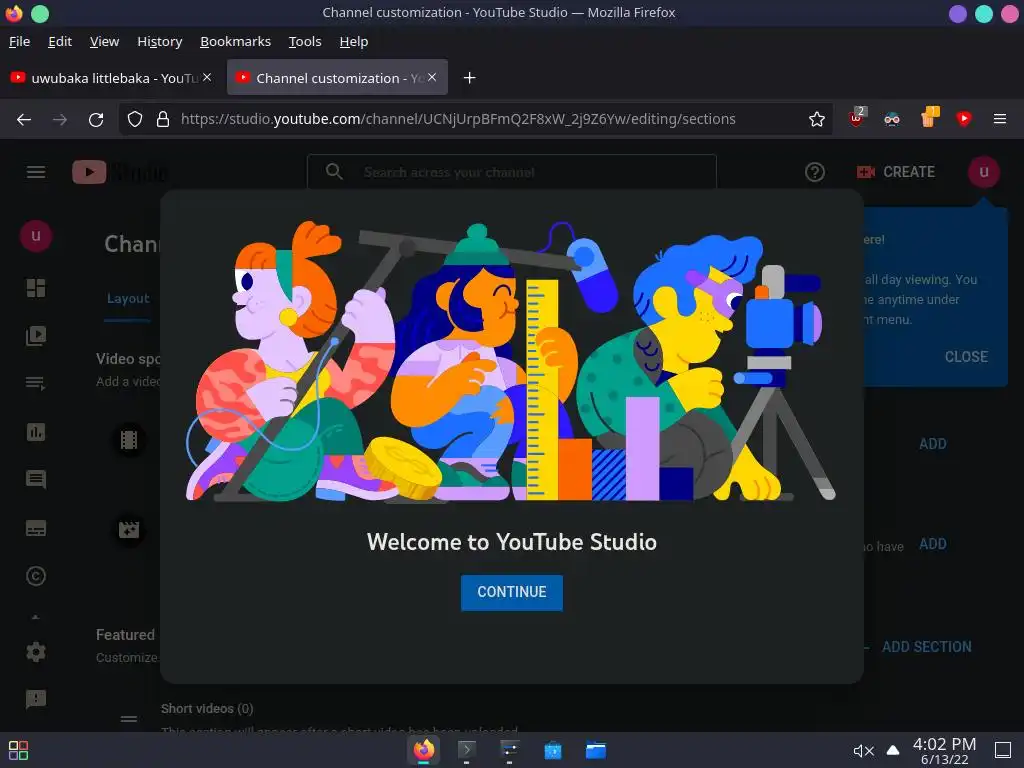Click ADD SECTION link
Viewport: 1024px width, 768px height.
click(926, 647)
